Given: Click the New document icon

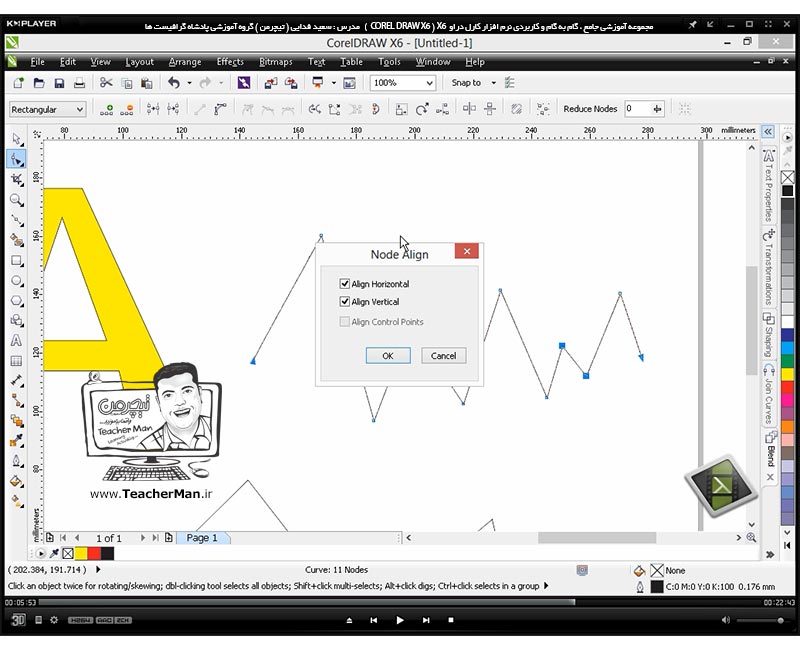Looking at the screenshot, I should click(x=18, y=83).
